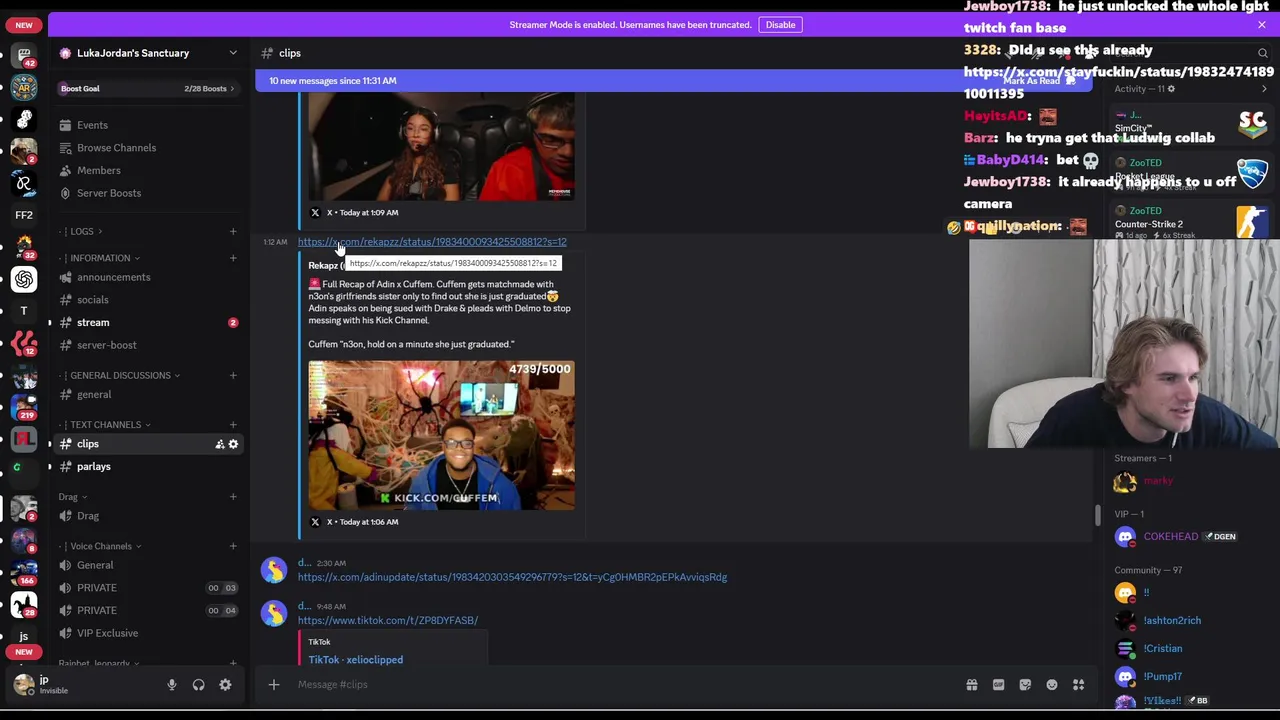Join the VIP Exclusive voice channel
The width and height of the screenshot is (1280, 720).
[148, 633]
